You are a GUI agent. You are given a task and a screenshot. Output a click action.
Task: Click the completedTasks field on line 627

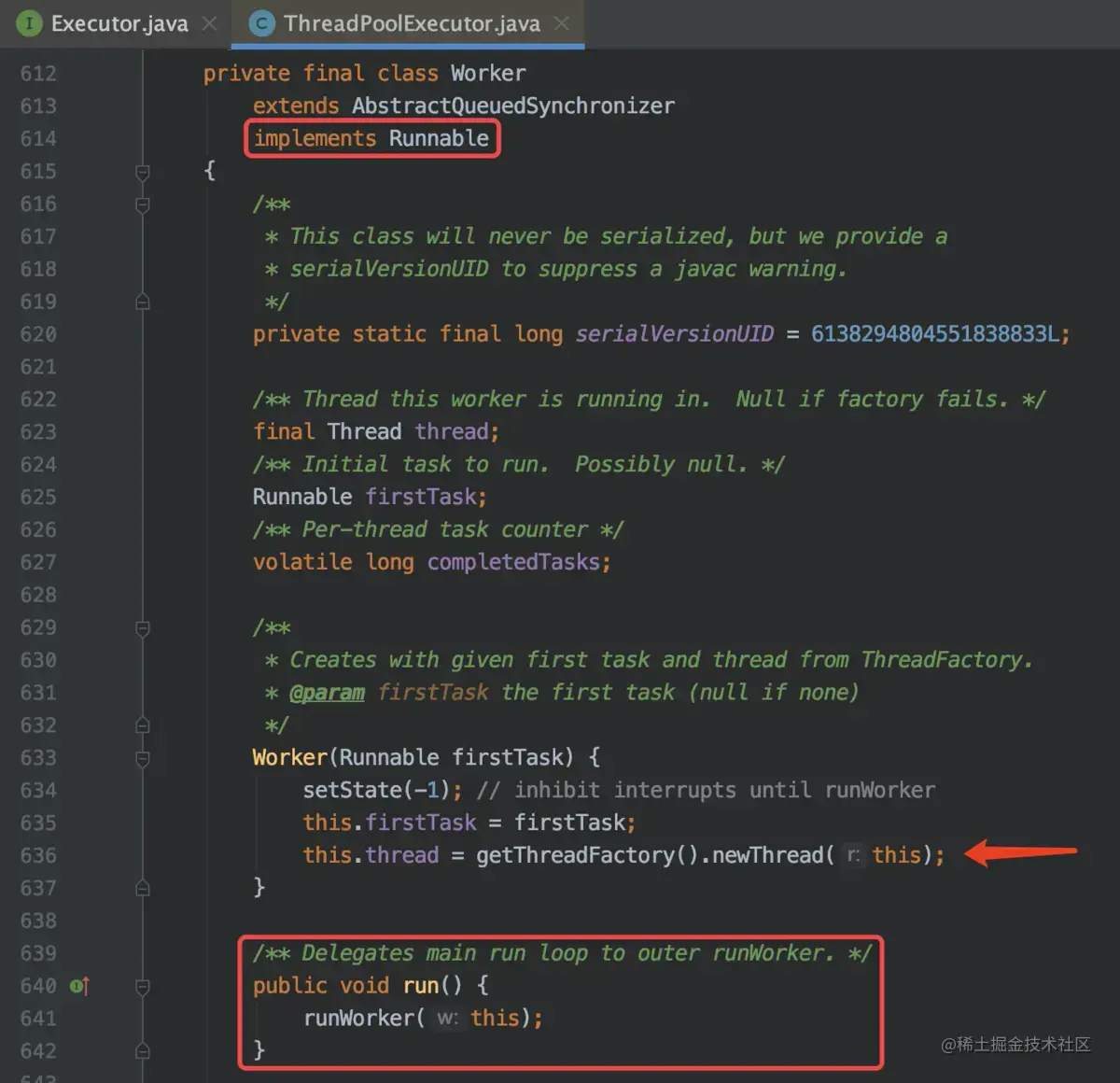pos(513,562)
